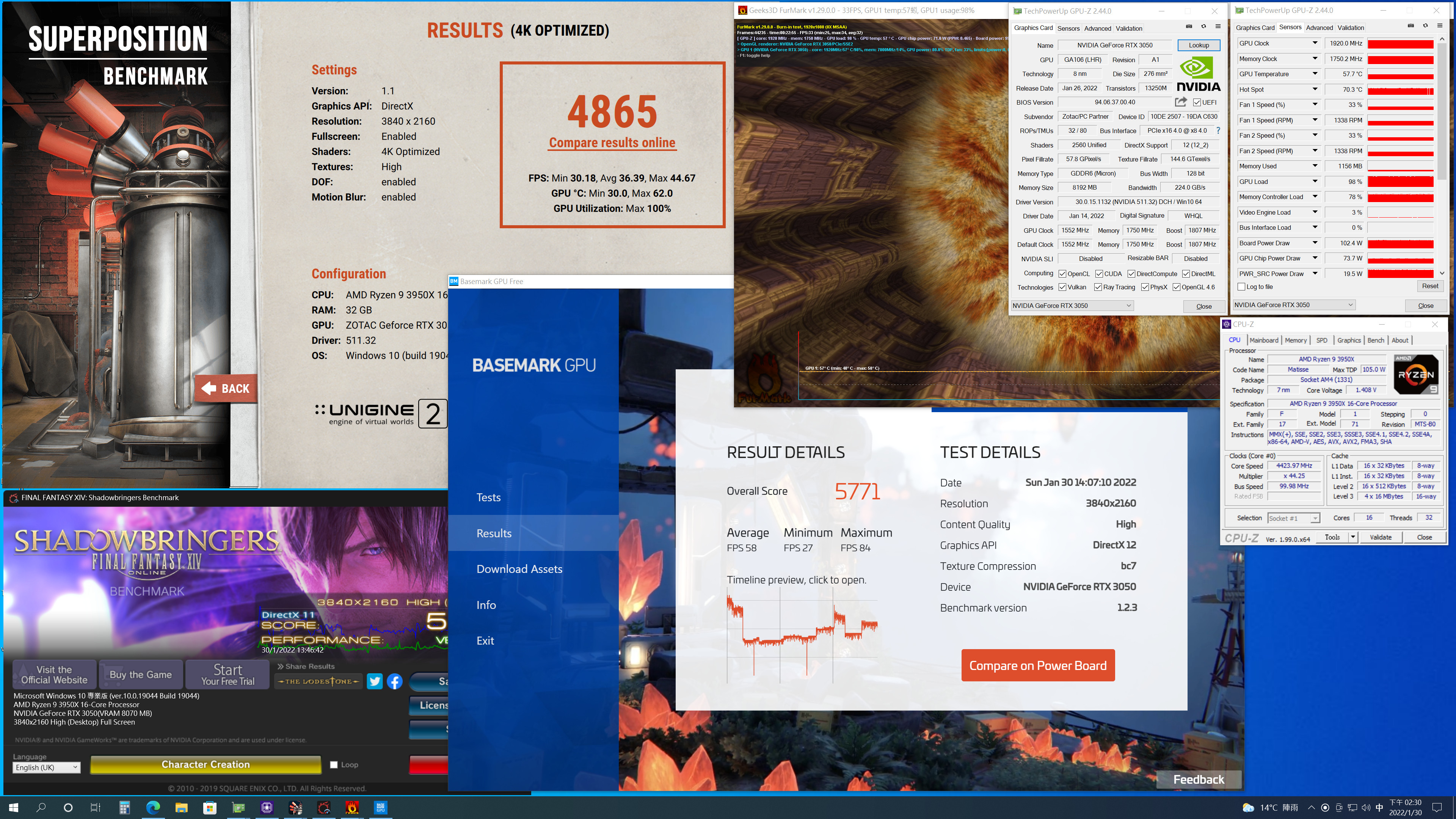Toggle the DirectCompute checkbox

[x=1131, y=273]
